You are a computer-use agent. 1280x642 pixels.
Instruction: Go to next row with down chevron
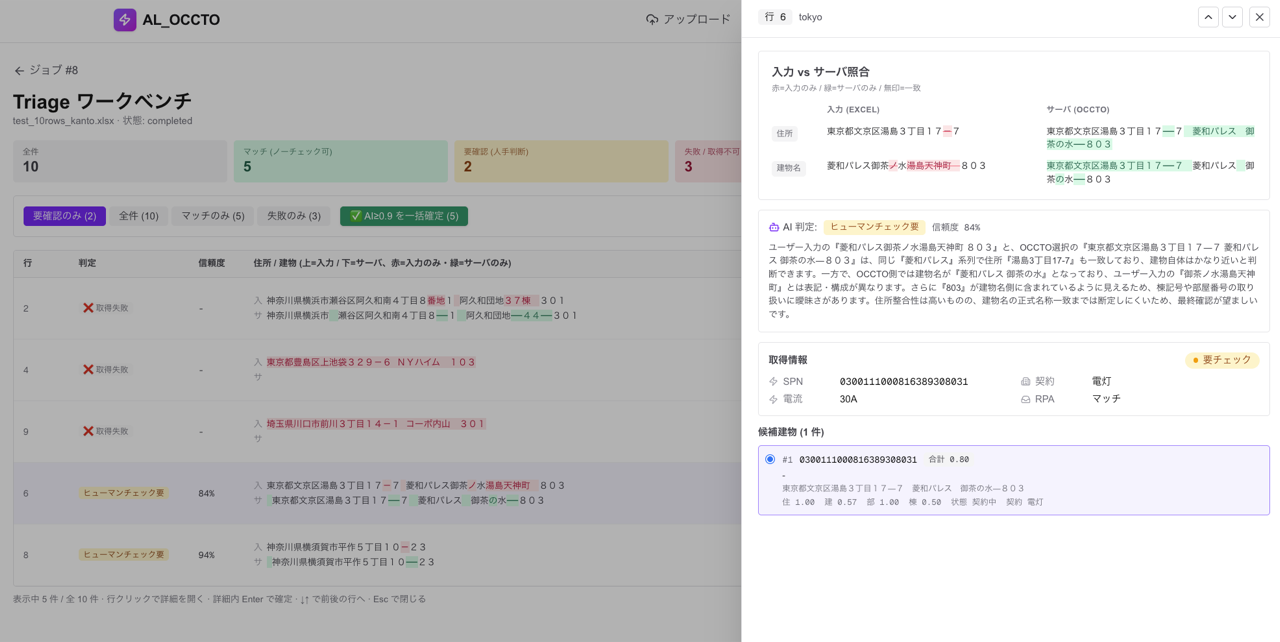pyautogui.click(x=1233, y=17)
